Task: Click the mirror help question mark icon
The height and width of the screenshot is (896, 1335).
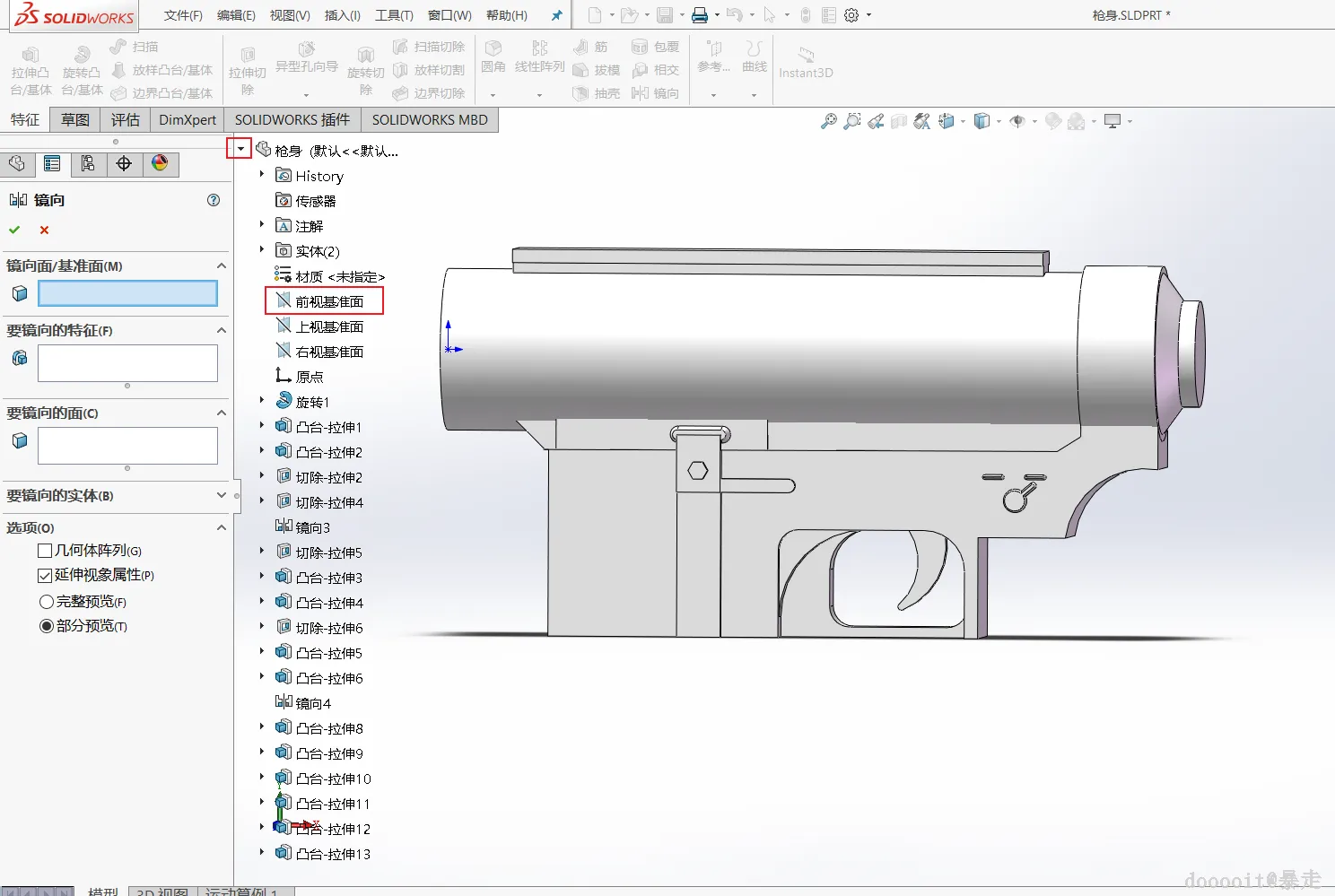Action: coord(214,200)
